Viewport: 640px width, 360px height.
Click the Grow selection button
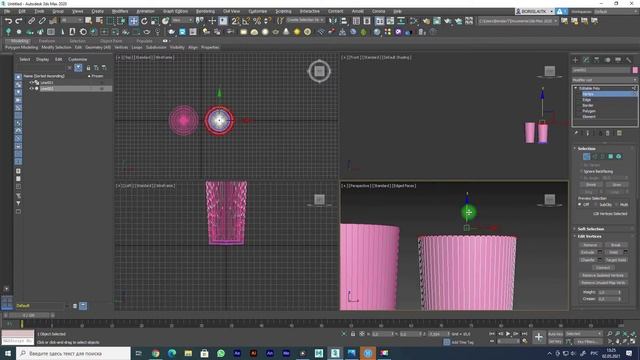616,185
